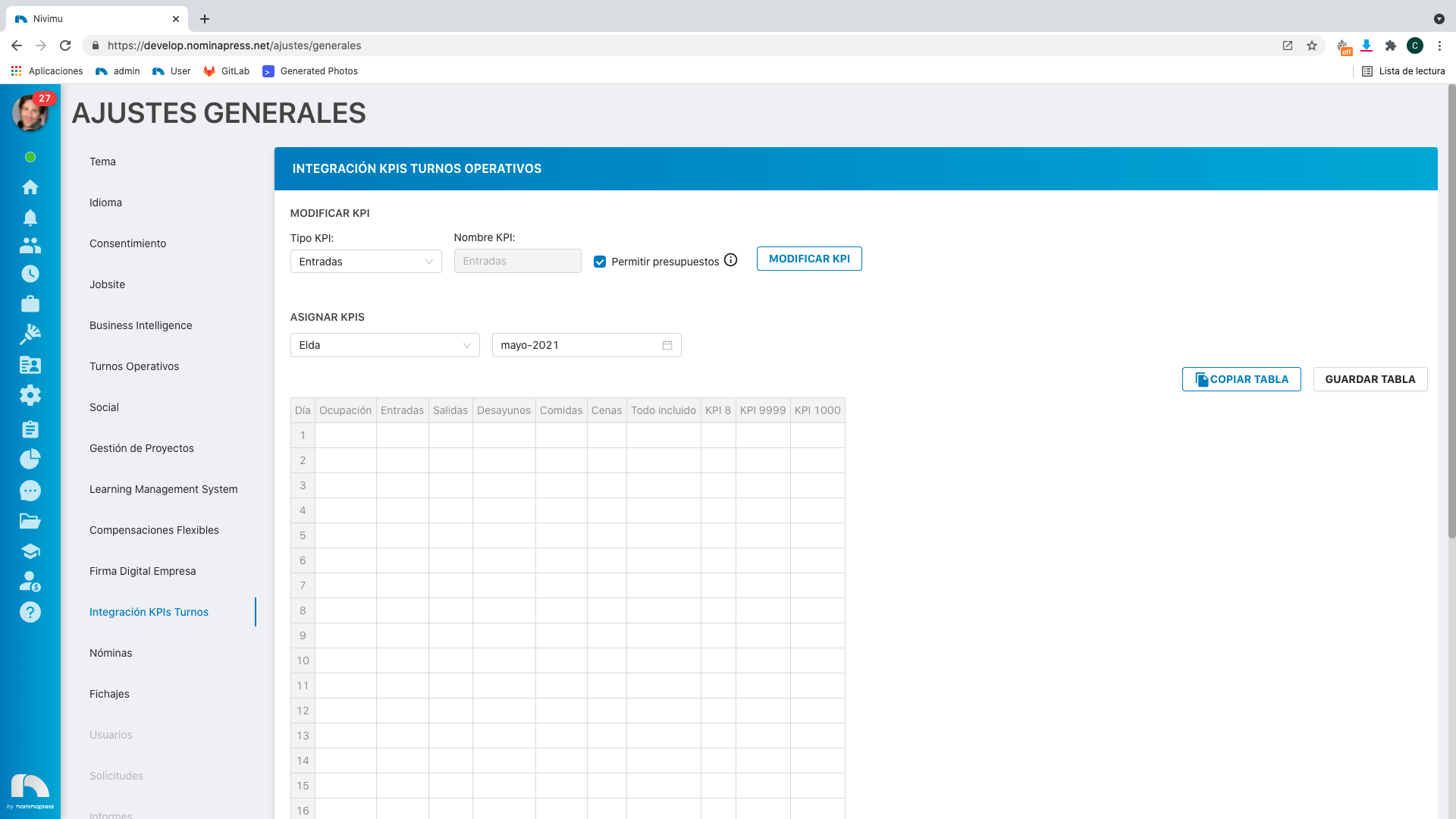Open the pie chart icon
This screenshot has height=819, width=1456.
[x=30, y=459]
